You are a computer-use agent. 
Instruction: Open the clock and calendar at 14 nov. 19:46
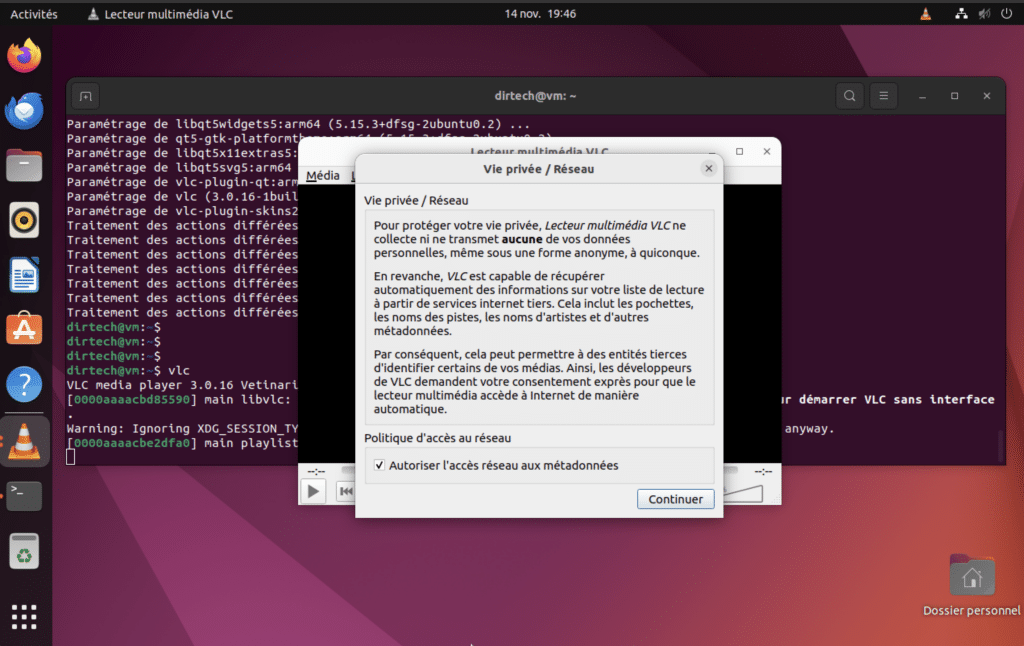(540, 14)
